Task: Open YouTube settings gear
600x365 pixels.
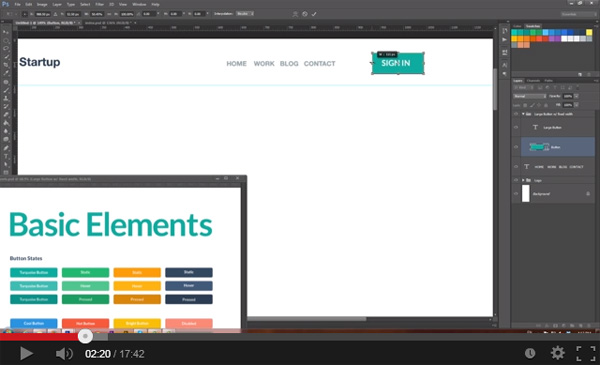Action: tap(557, 353)
